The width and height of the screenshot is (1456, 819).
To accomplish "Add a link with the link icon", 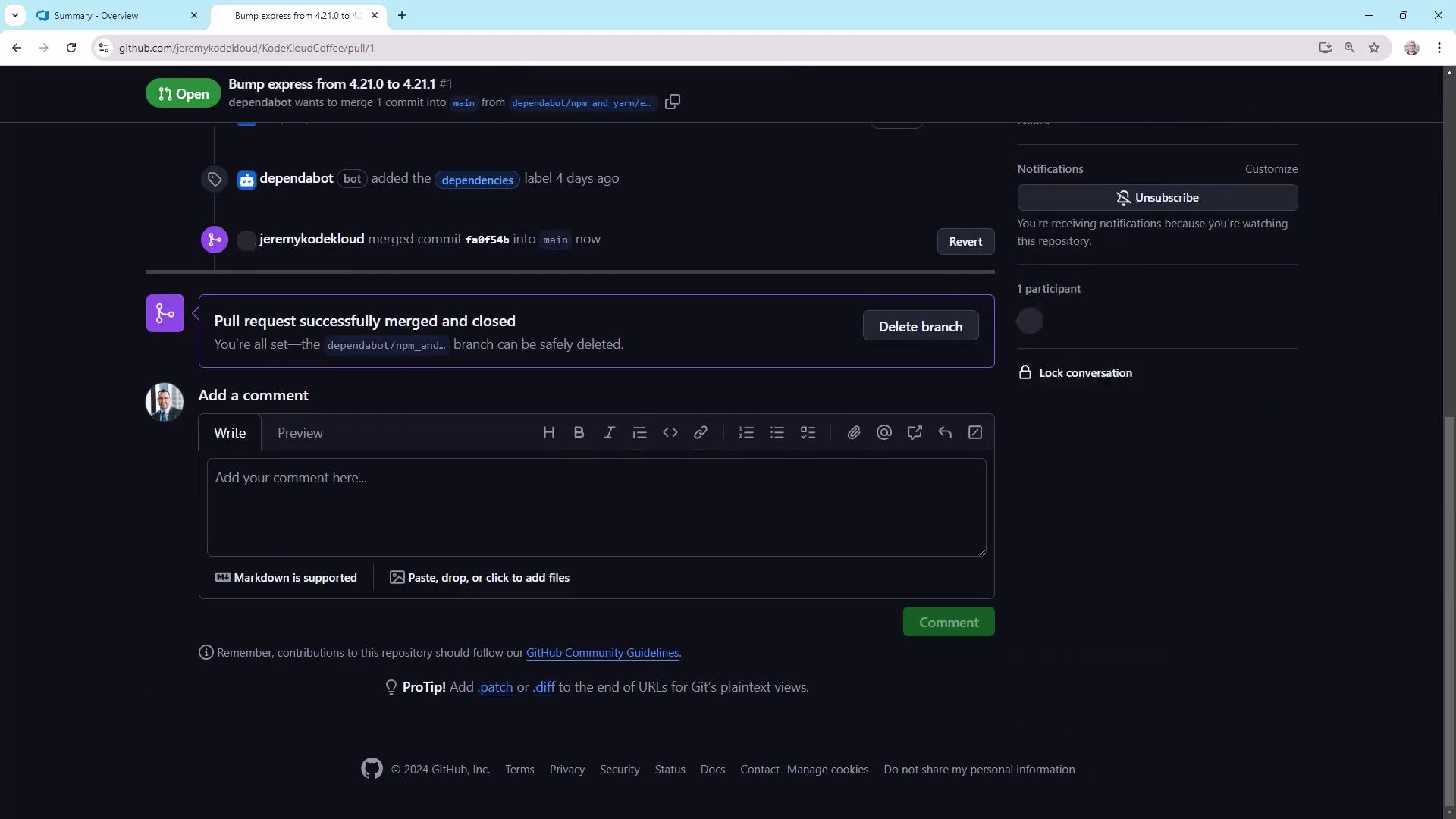I will (x=700, y=432).
